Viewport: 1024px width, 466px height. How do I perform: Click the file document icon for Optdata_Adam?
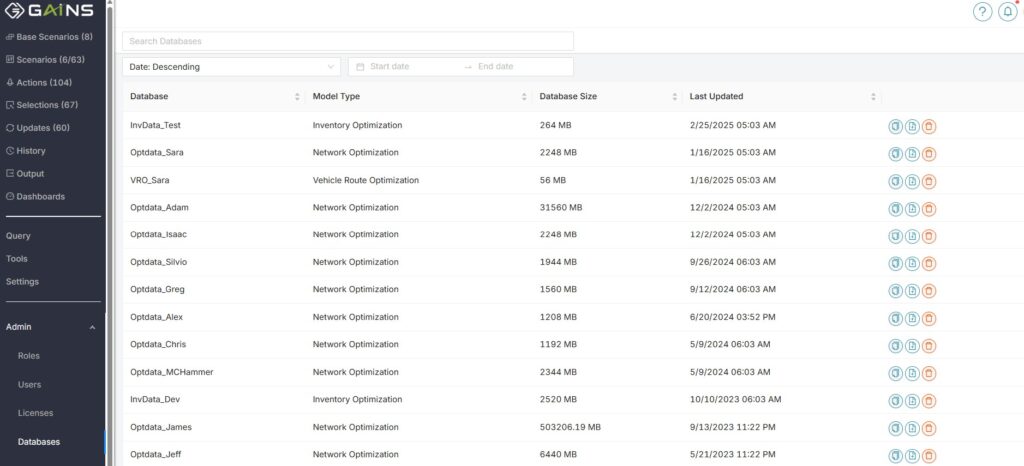(x=912, y=209)
